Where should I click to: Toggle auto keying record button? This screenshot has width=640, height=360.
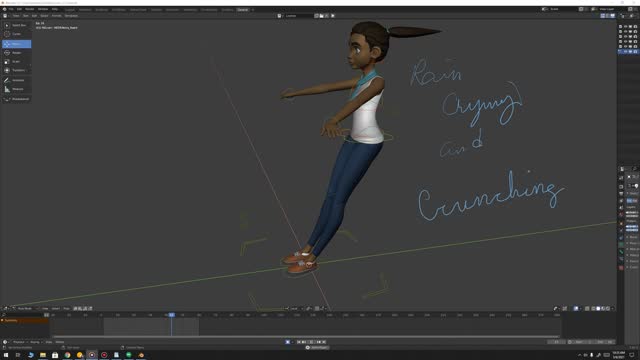(288, 342)
